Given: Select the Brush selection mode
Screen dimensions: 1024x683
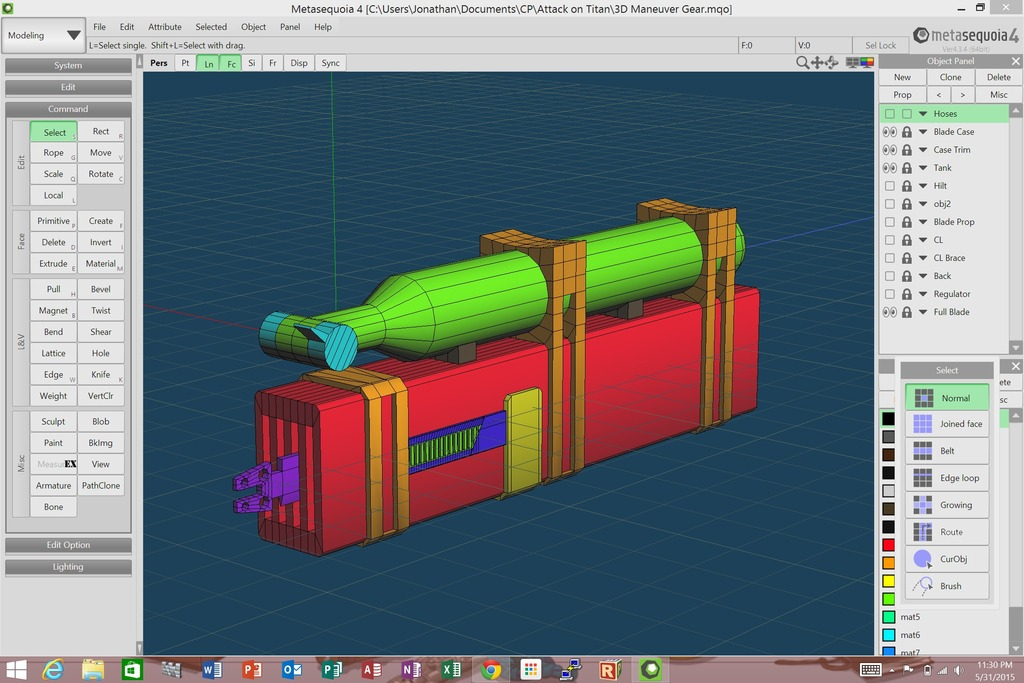Looking at the screenshot, I should (947, 586).
